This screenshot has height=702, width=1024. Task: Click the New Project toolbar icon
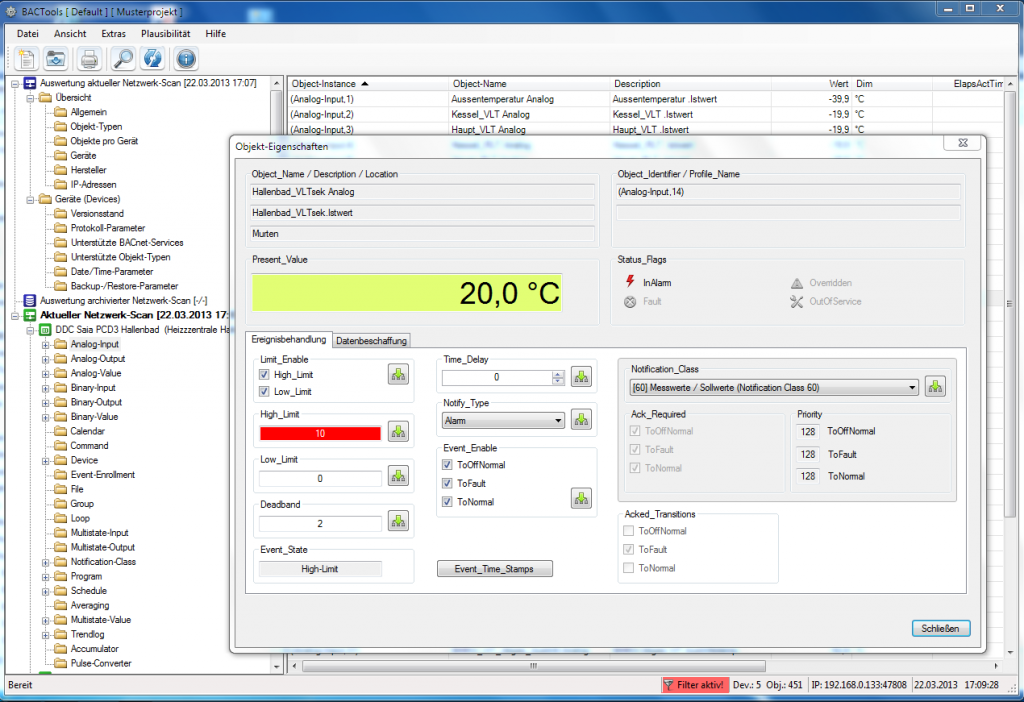[x=24, y=58]
